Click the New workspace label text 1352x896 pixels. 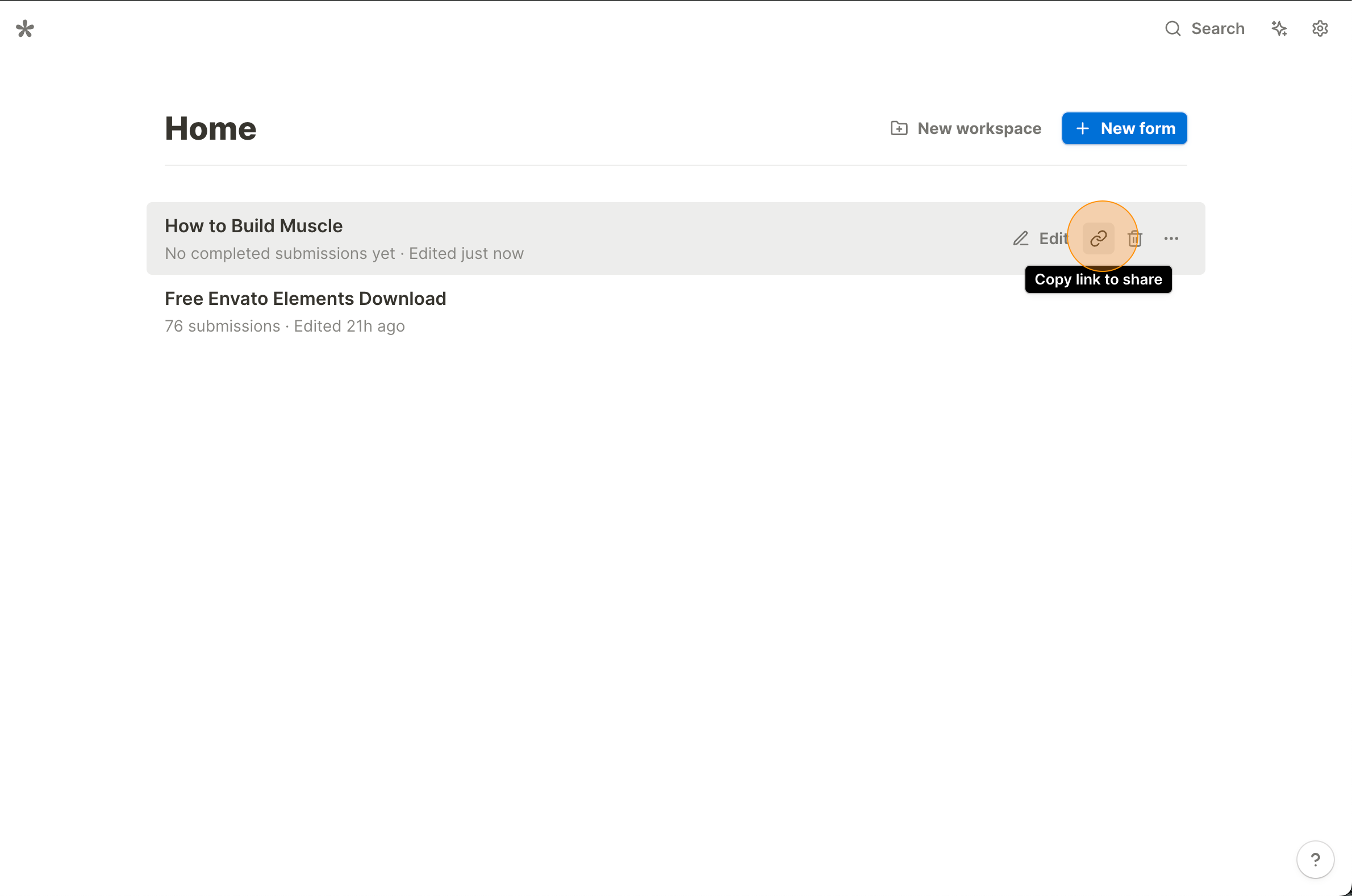(x=979, y=128)
